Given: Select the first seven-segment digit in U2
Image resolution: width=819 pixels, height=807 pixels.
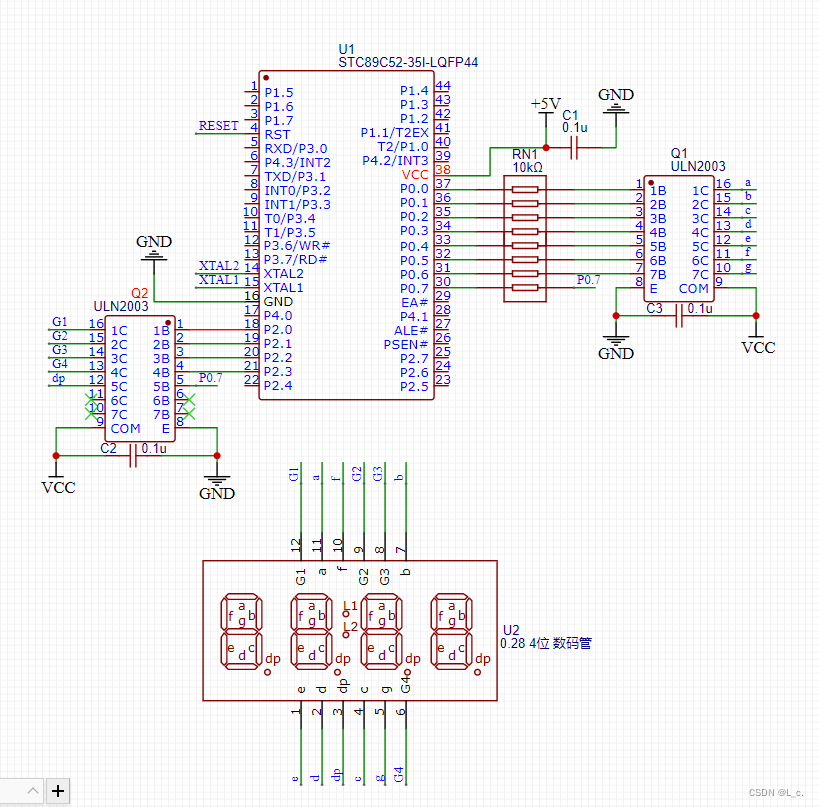Looking at the screenshot, I should pos(241,631).
